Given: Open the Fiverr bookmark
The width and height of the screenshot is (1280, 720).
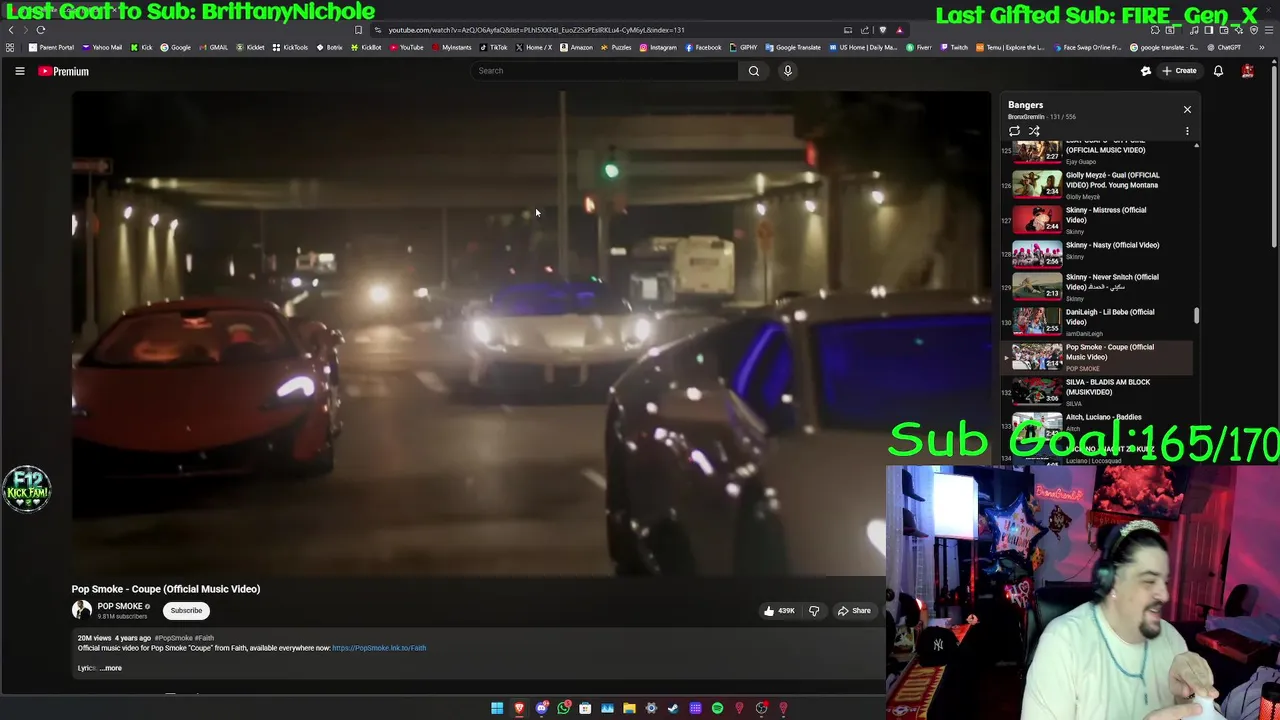Looking at the screenshot, I should [919, 47].
